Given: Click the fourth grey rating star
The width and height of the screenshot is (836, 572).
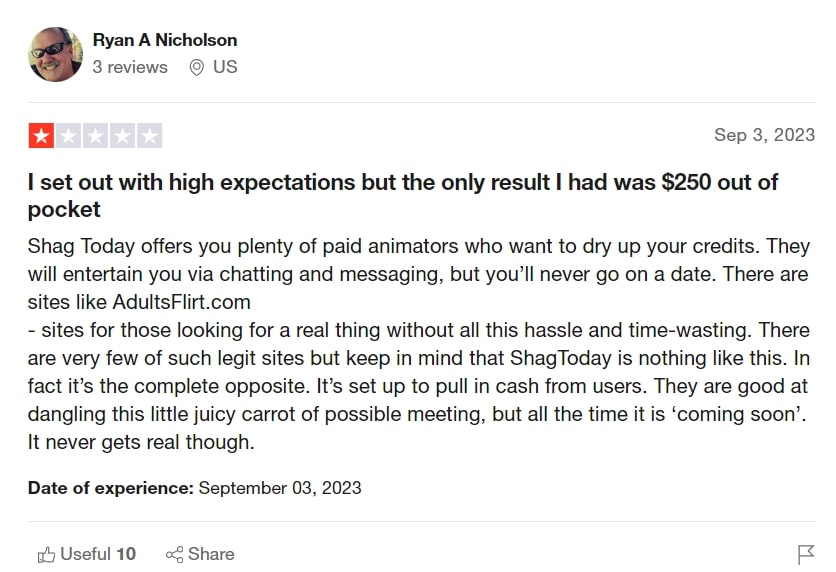Looking at the screenshot, I should 122,136.
